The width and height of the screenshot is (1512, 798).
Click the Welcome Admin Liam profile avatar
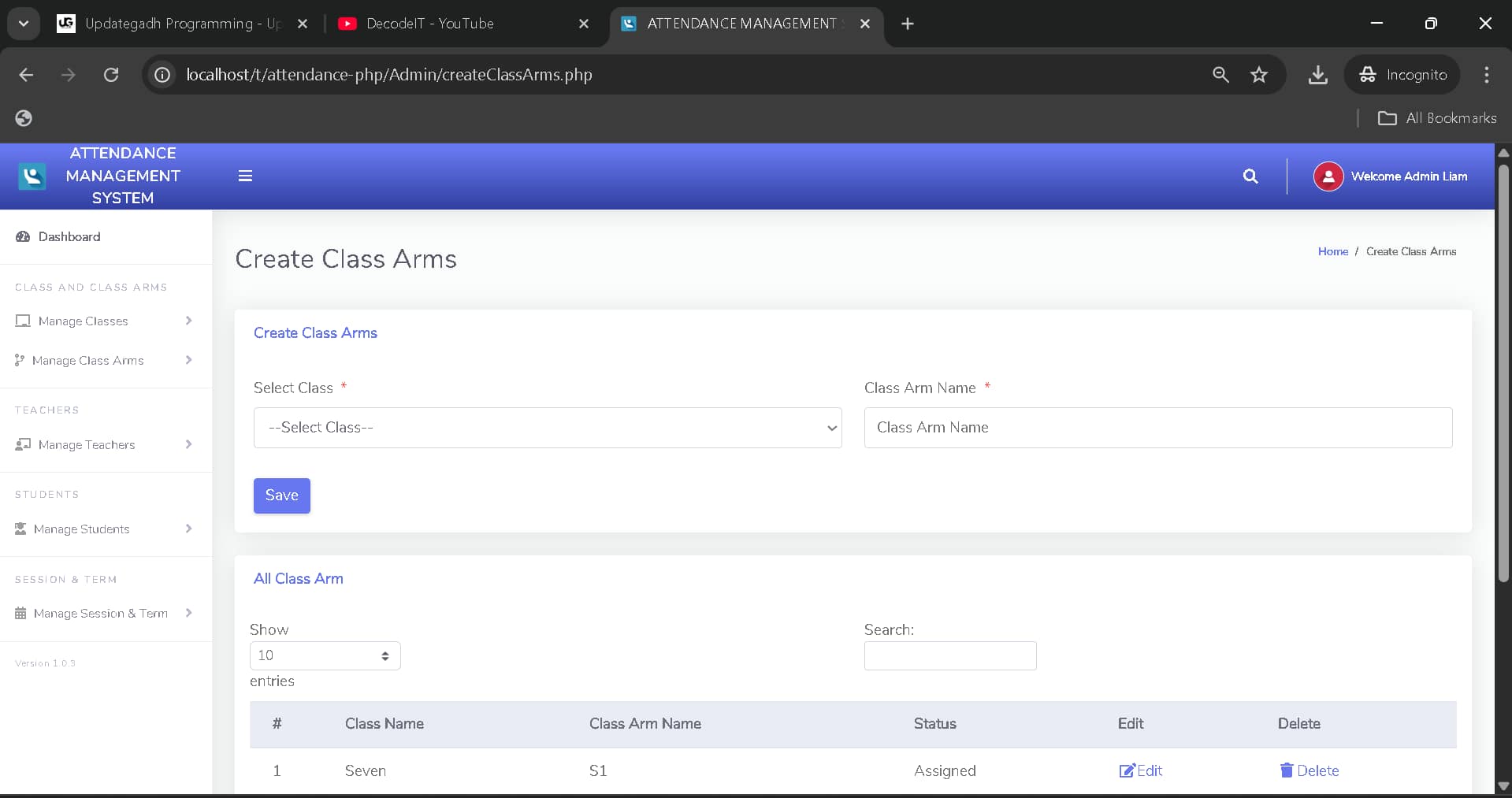[x=1328, y=176]
